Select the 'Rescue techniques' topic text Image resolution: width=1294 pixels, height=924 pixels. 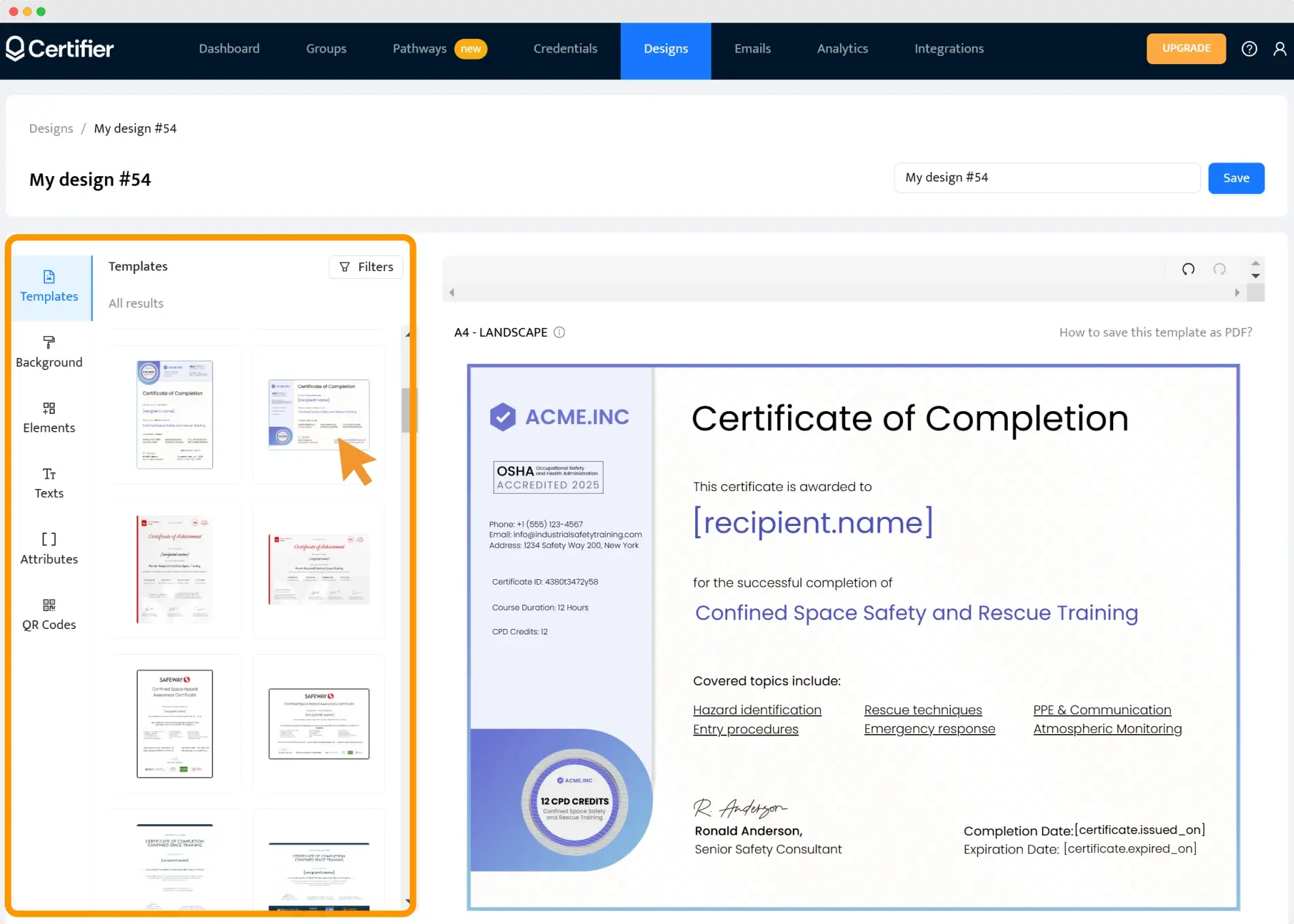pyautogui.click(x=923, y=710)
